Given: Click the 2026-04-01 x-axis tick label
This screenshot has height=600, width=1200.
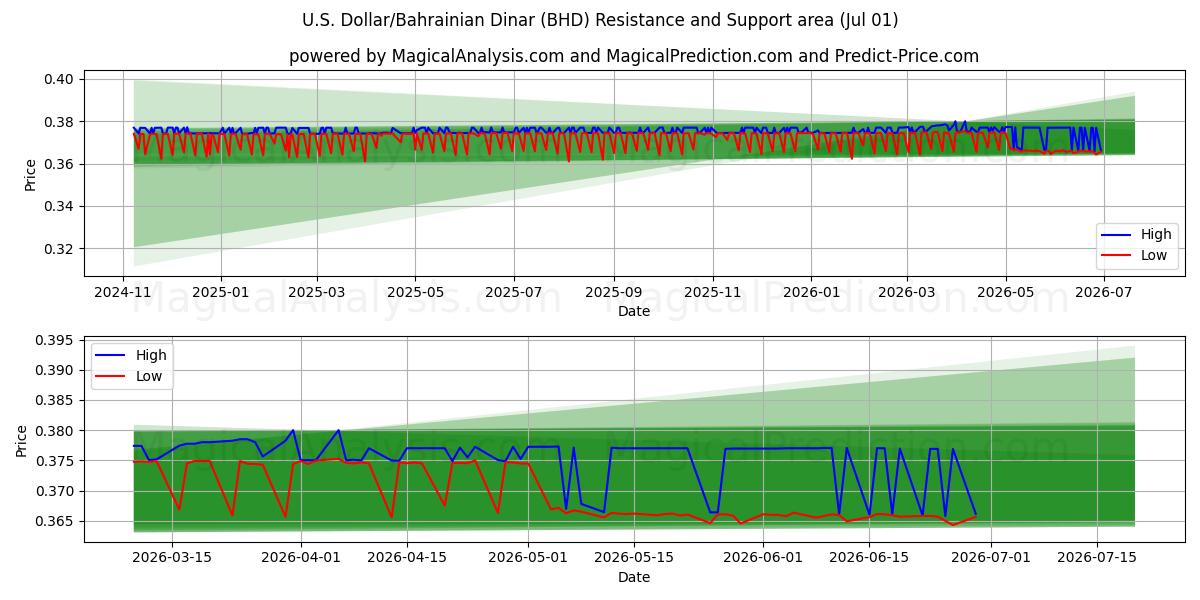Looking at the screenshot, I should (x=301, y=559).
